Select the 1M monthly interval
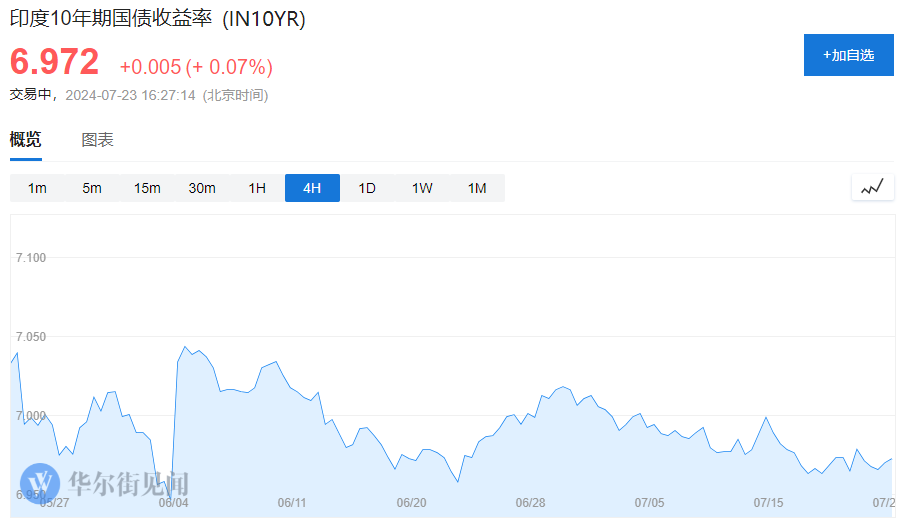The image size is (904, 531). click(x=477, y=188)
